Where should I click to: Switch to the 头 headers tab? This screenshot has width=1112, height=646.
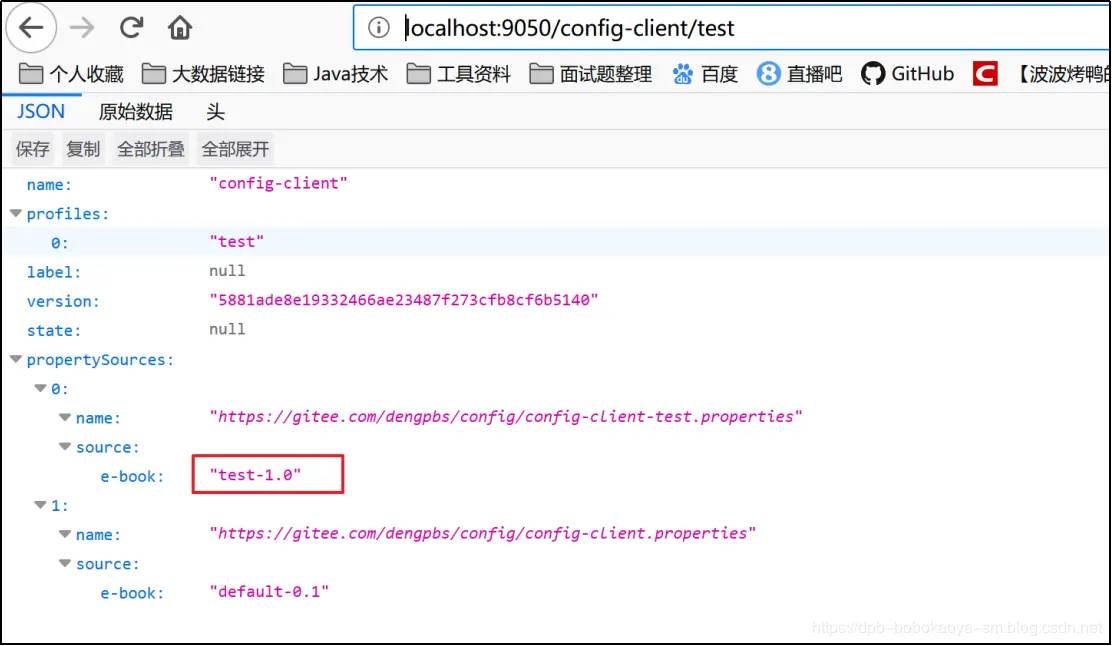click(x=215, y=112)
